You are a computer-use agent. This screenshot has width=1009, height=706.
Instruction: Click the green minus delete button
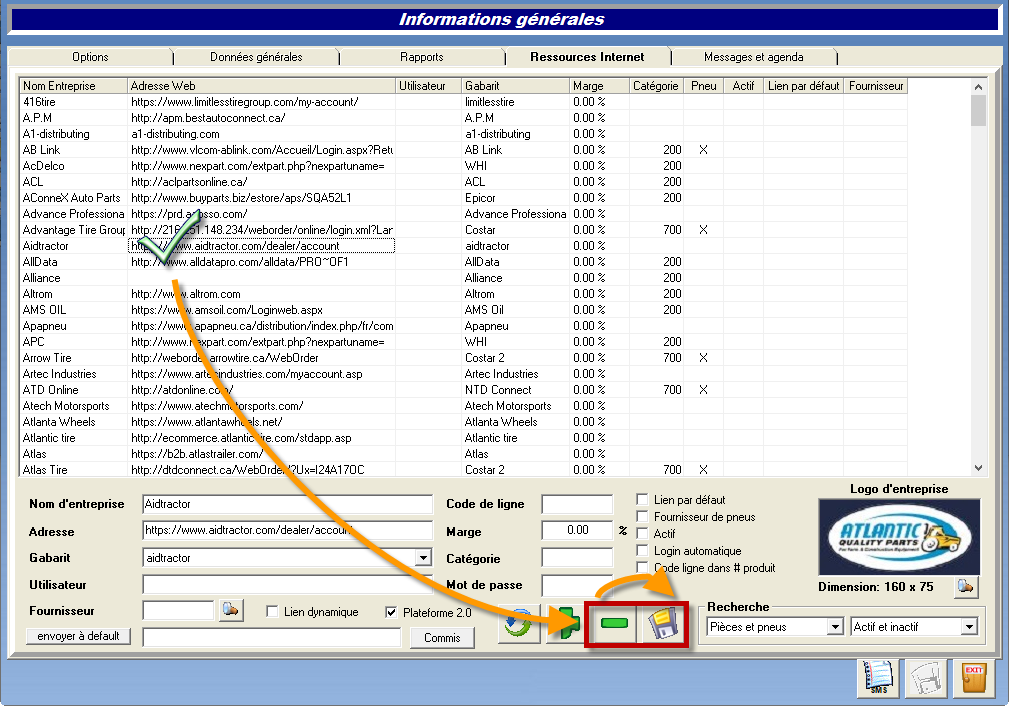(613, 623)
